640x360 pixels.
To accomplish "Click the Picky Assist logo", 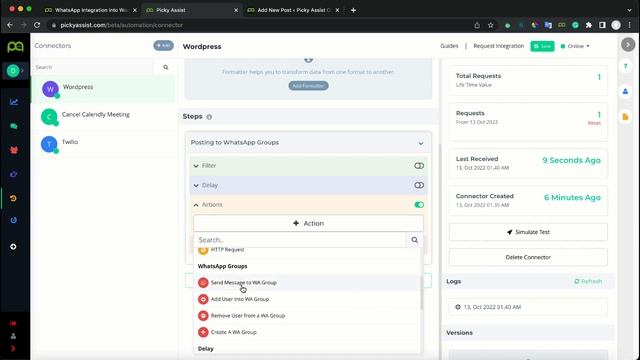I will 15,46.
